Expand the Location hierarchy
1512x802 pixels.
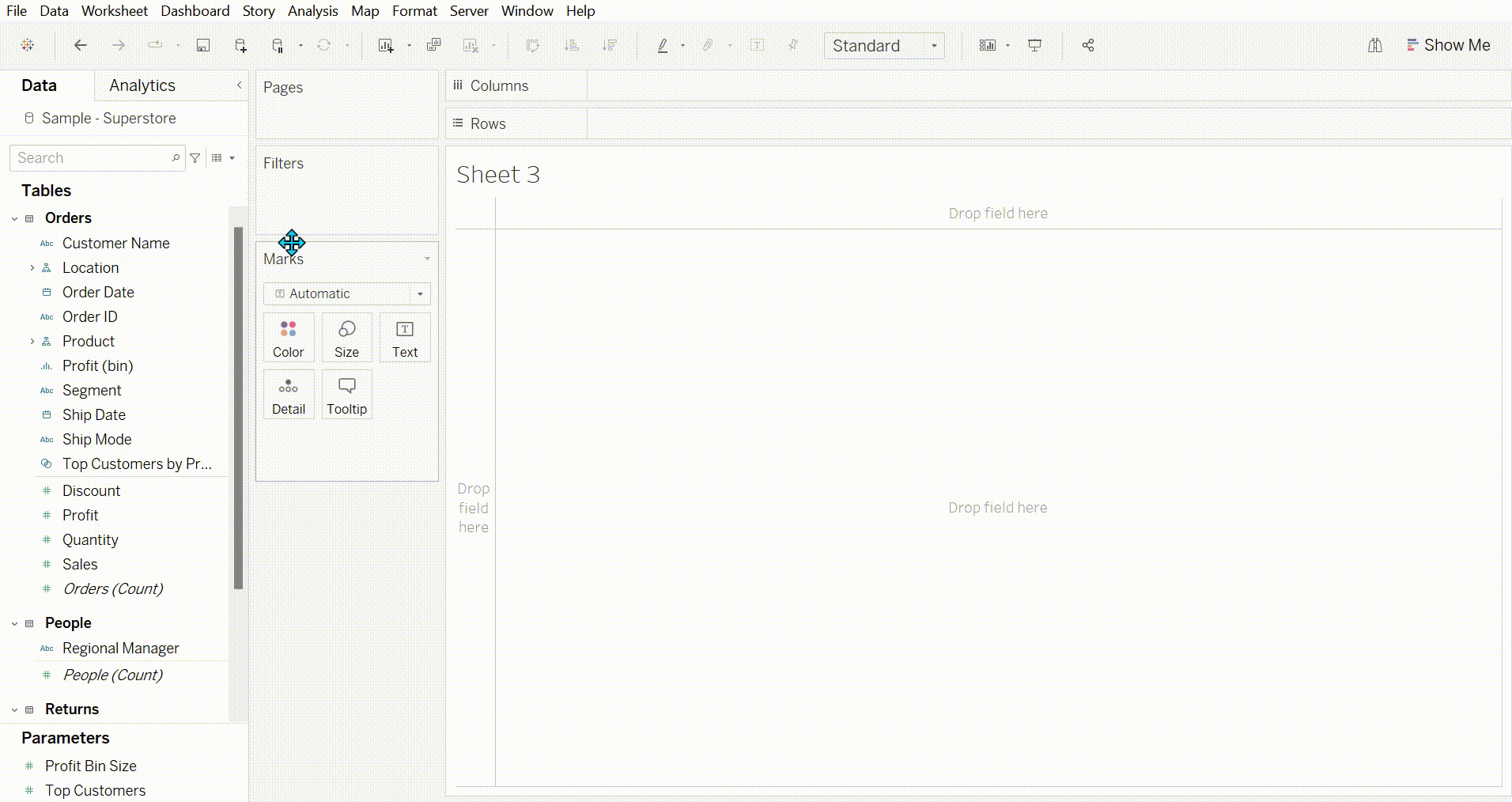click(32, 268)
